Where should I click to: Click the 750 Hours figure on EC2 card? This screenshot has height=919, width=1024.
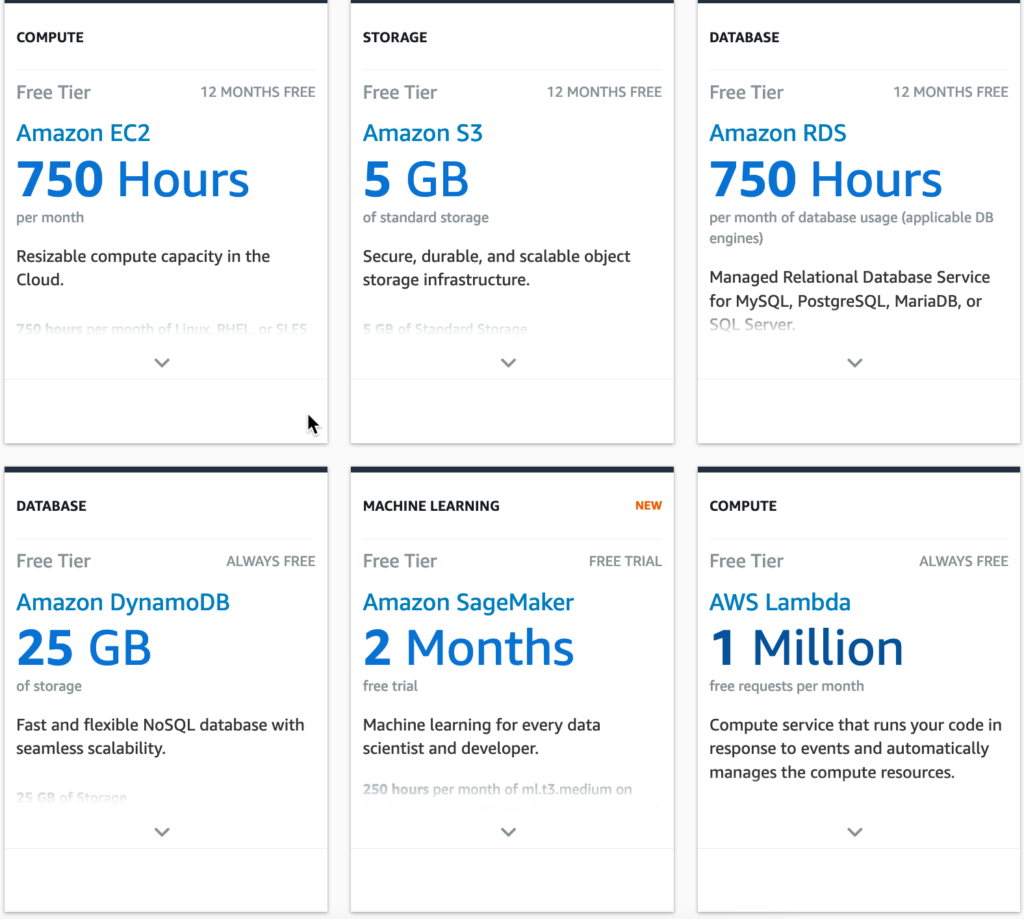pos(133,180)
